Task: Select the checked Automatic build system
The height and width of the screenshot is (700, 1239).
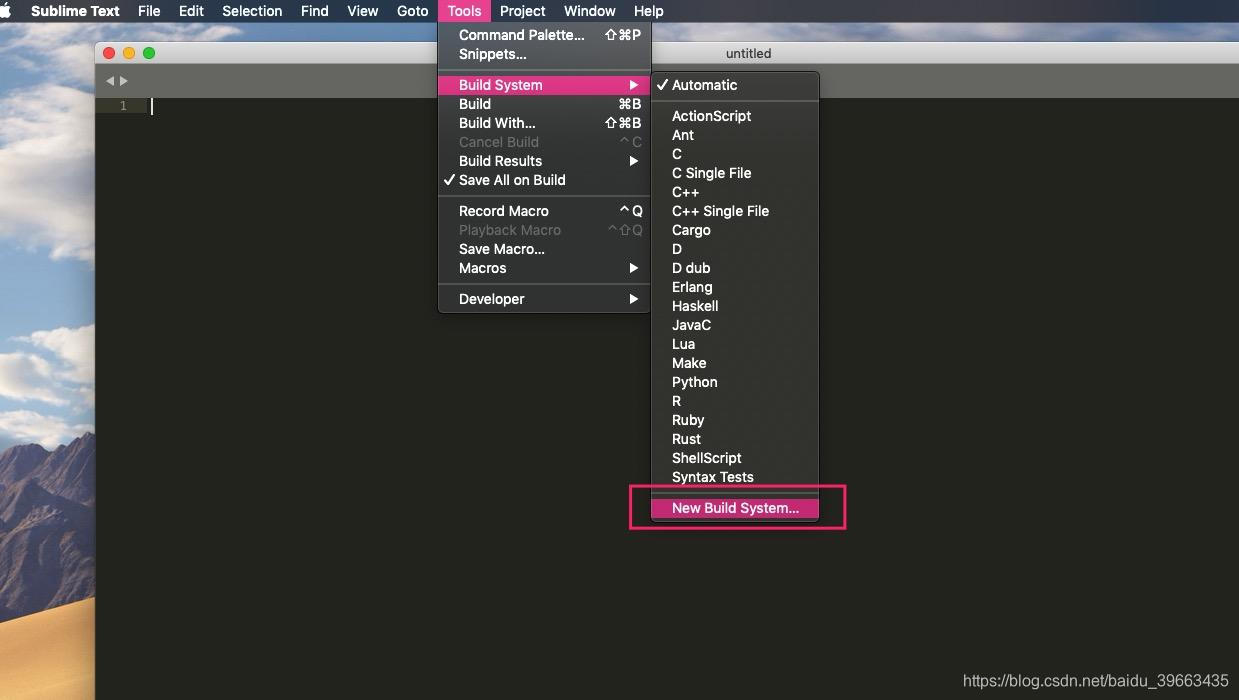Action: click(735, 85)
